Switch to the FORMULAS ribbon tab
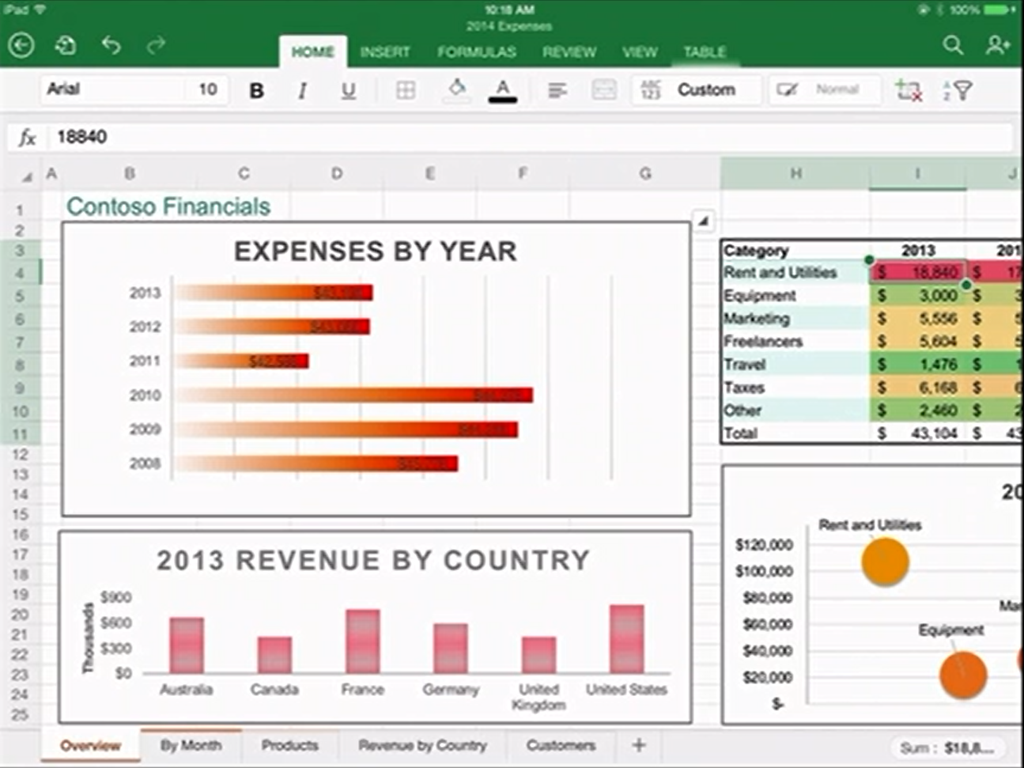 pos(477,52)
